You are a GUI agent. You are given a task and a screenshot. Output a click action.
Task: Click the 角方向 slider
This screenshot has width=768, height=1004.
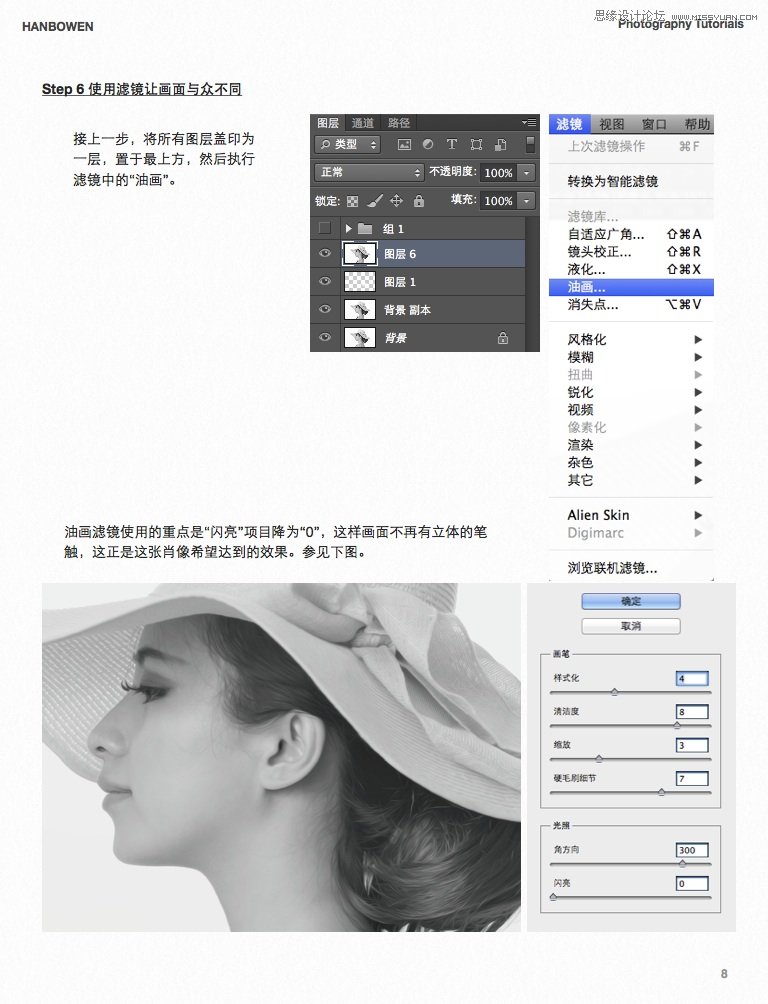(x=630, y=864)
